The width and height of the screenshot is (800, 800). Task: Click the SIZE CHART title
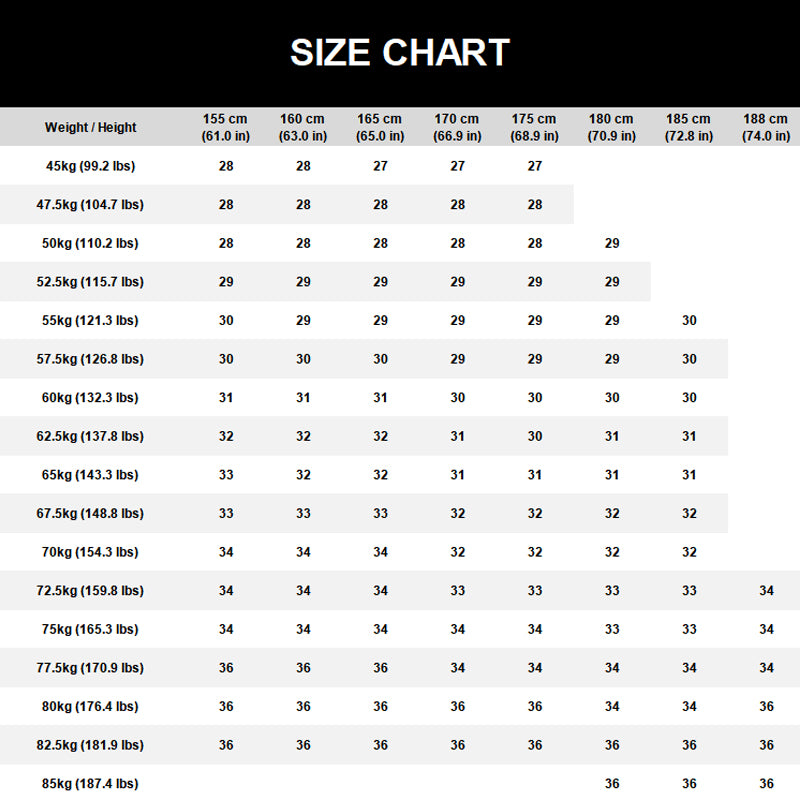400,52
